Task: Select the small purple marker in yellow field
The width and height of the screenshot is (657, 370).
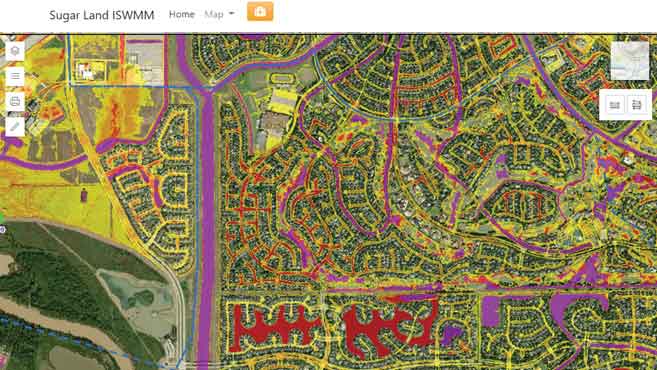Action: click(84, 195)
